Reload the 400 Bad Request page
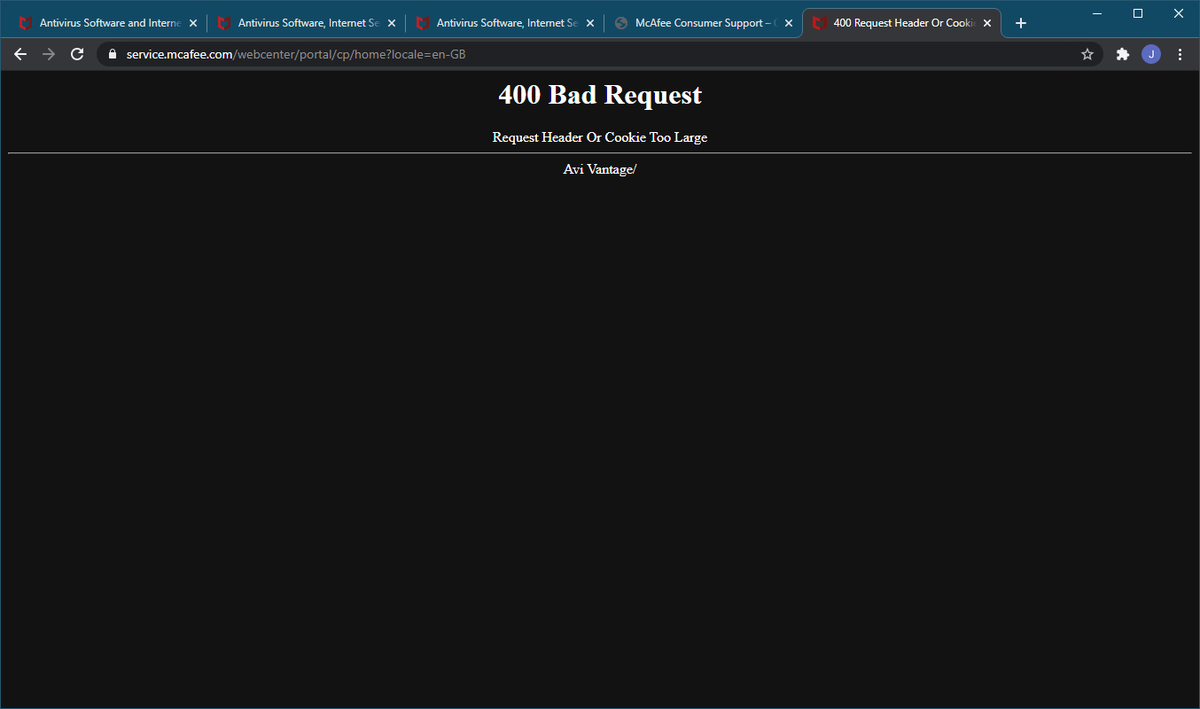 pyautogui.click(x=77, y=54)
